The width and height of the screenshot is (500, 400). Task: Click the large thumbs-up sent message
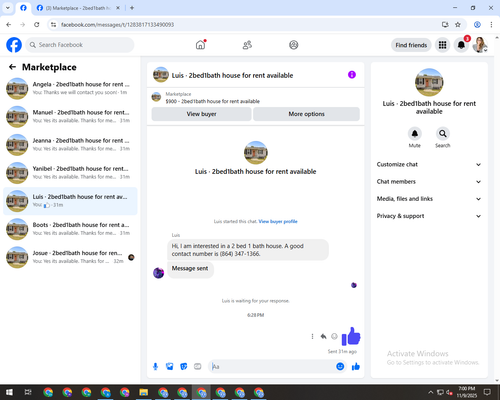click(351, 337)
